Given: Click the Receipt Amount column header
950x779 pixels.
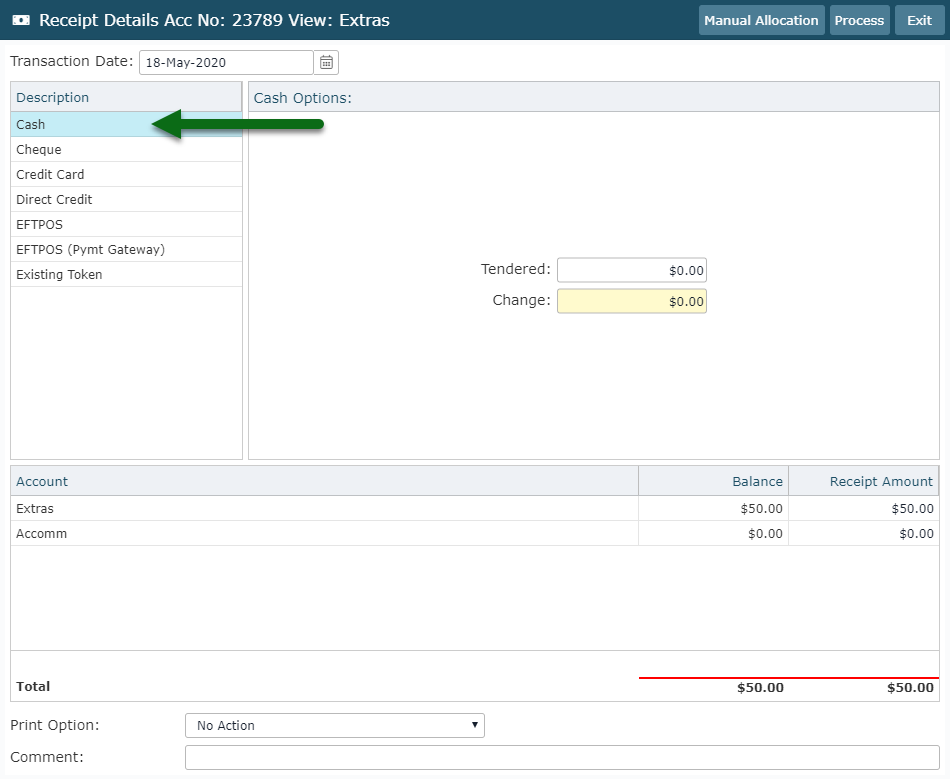Looking at the screenshot, I should 863,482.
